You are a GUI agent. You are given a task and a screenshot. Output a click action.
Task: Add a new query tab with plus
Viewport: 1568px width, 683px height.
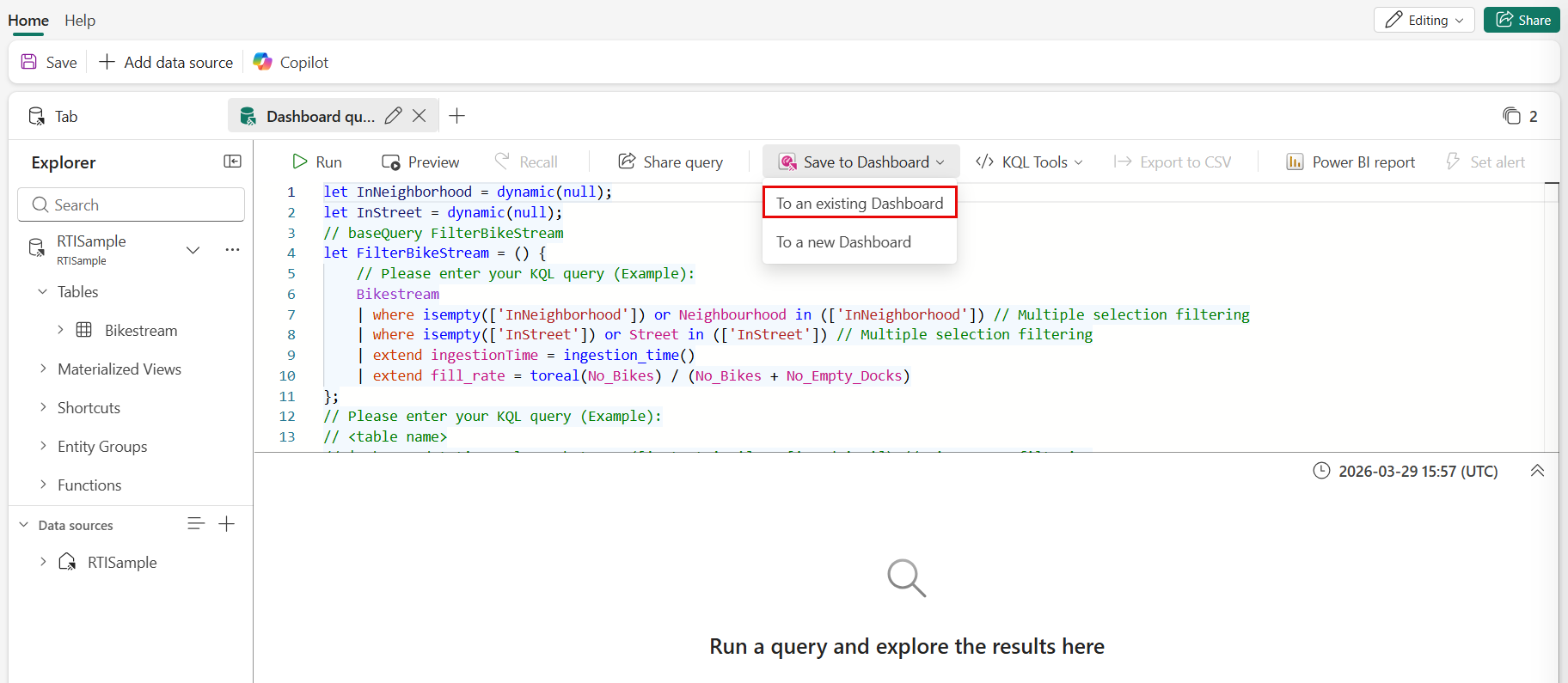pos(457,116)
